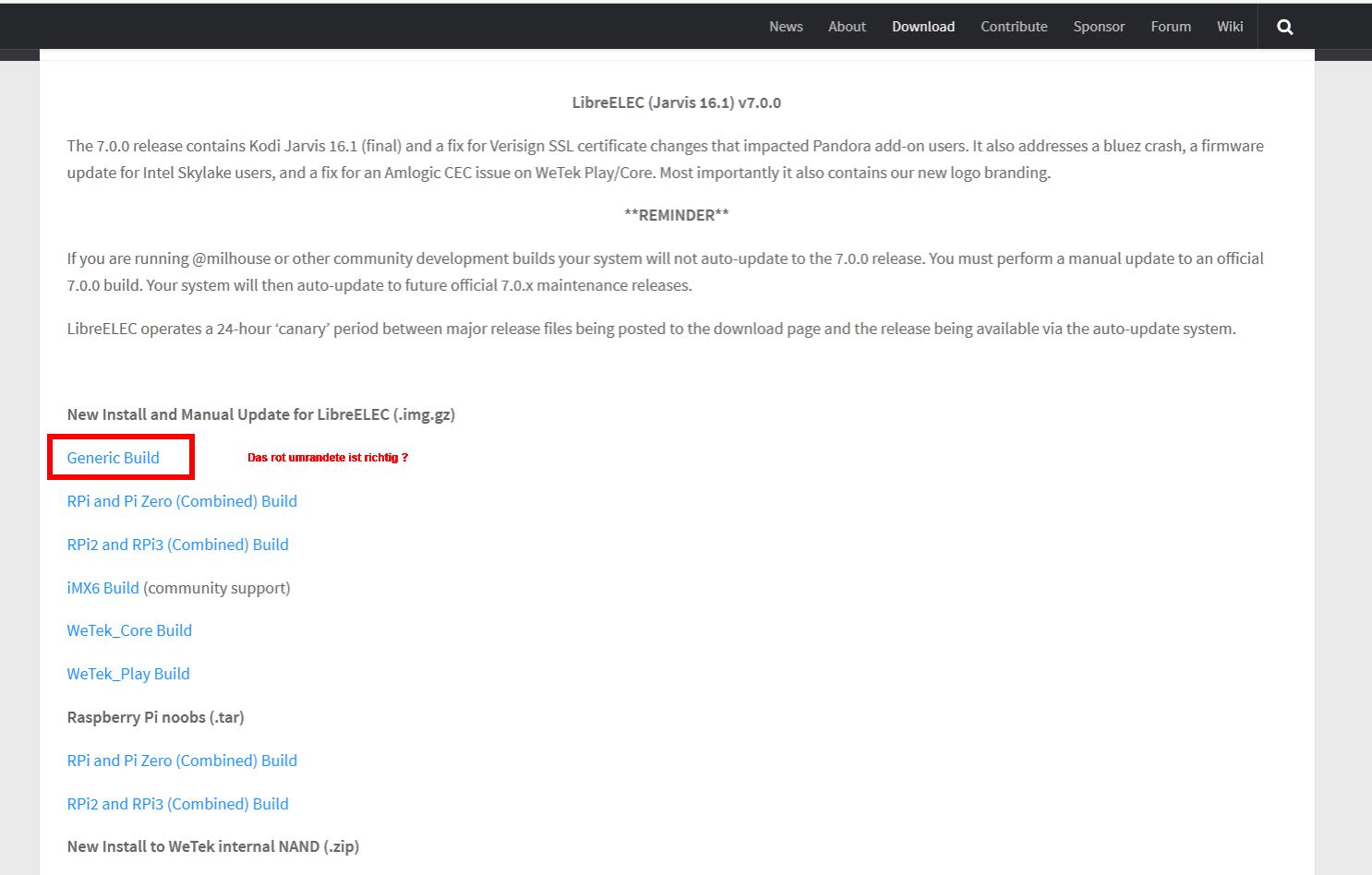Screen dimensions: 1372x875
Task: Open the iMX6 Build link
Action: (102, 588)
